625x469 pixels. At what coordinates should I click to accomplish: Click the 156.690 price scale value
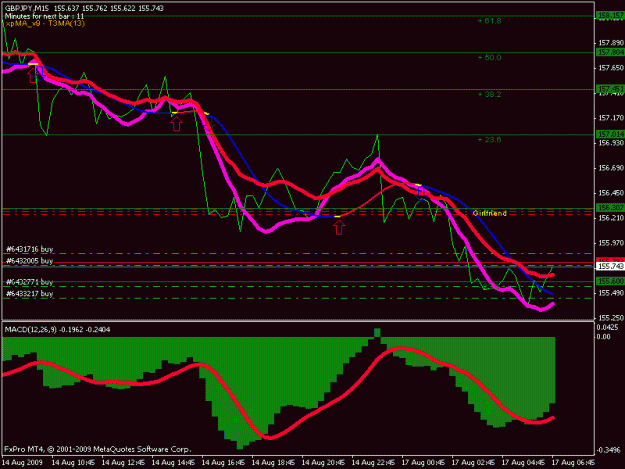tap(611, 168)
